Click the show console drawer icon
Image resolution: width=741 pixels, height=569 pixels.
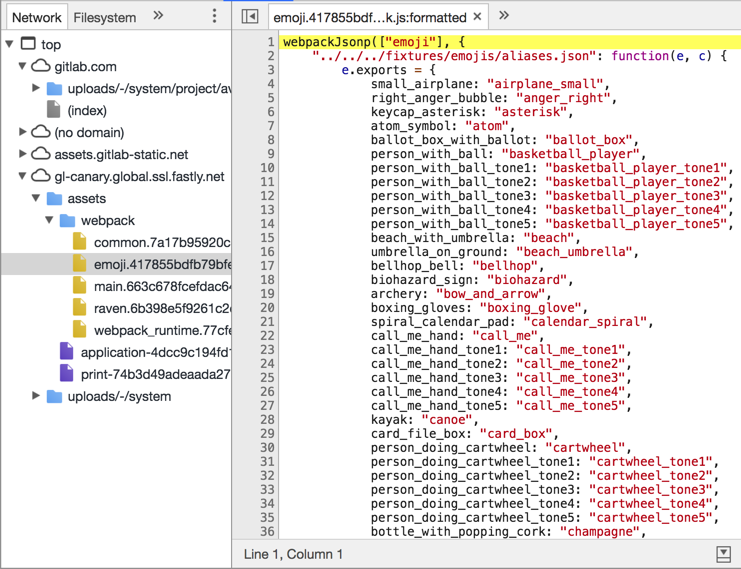[x=723, y=554]
